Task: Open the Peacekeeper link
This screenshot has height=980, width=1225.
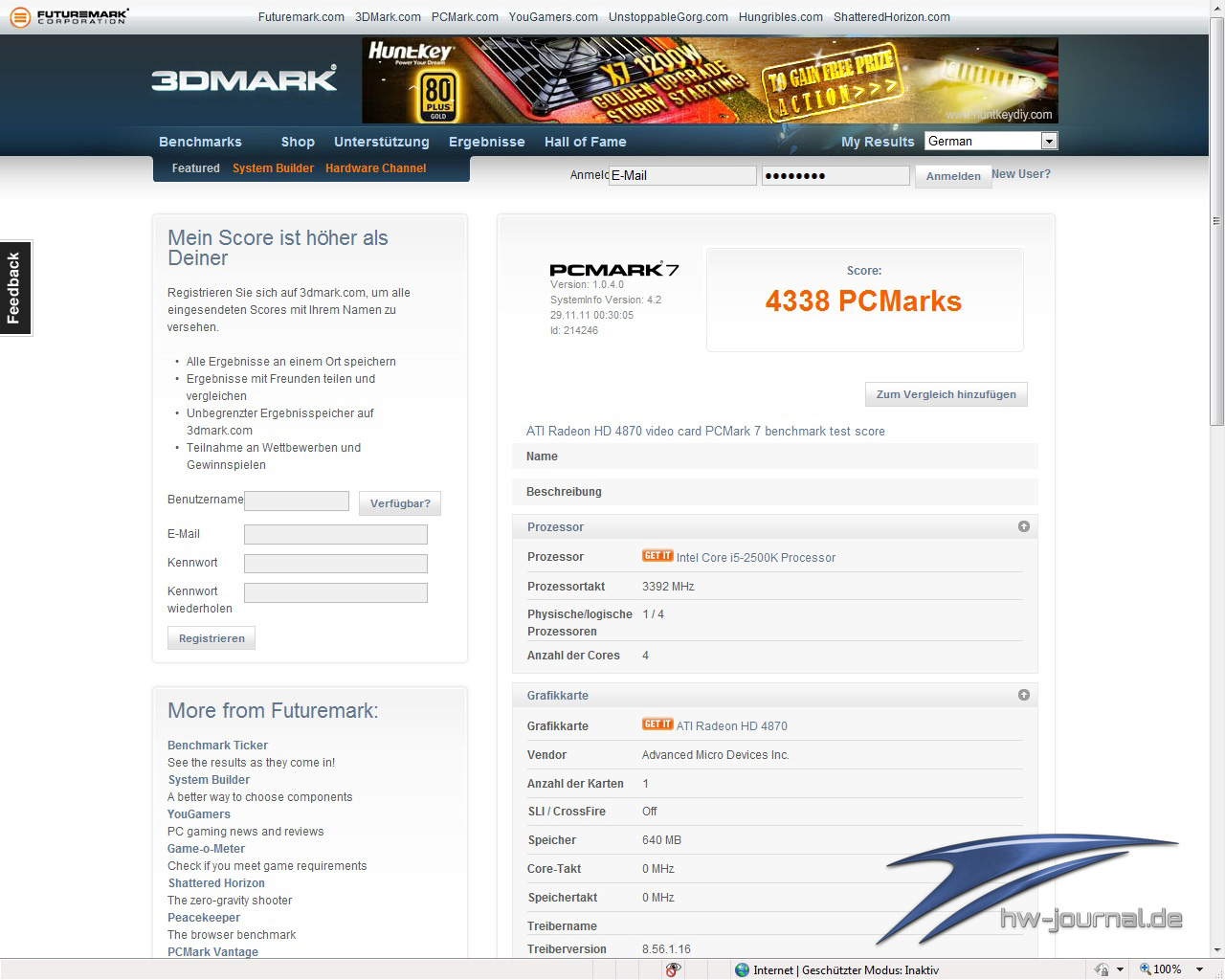Action: (x=204, y=918)
